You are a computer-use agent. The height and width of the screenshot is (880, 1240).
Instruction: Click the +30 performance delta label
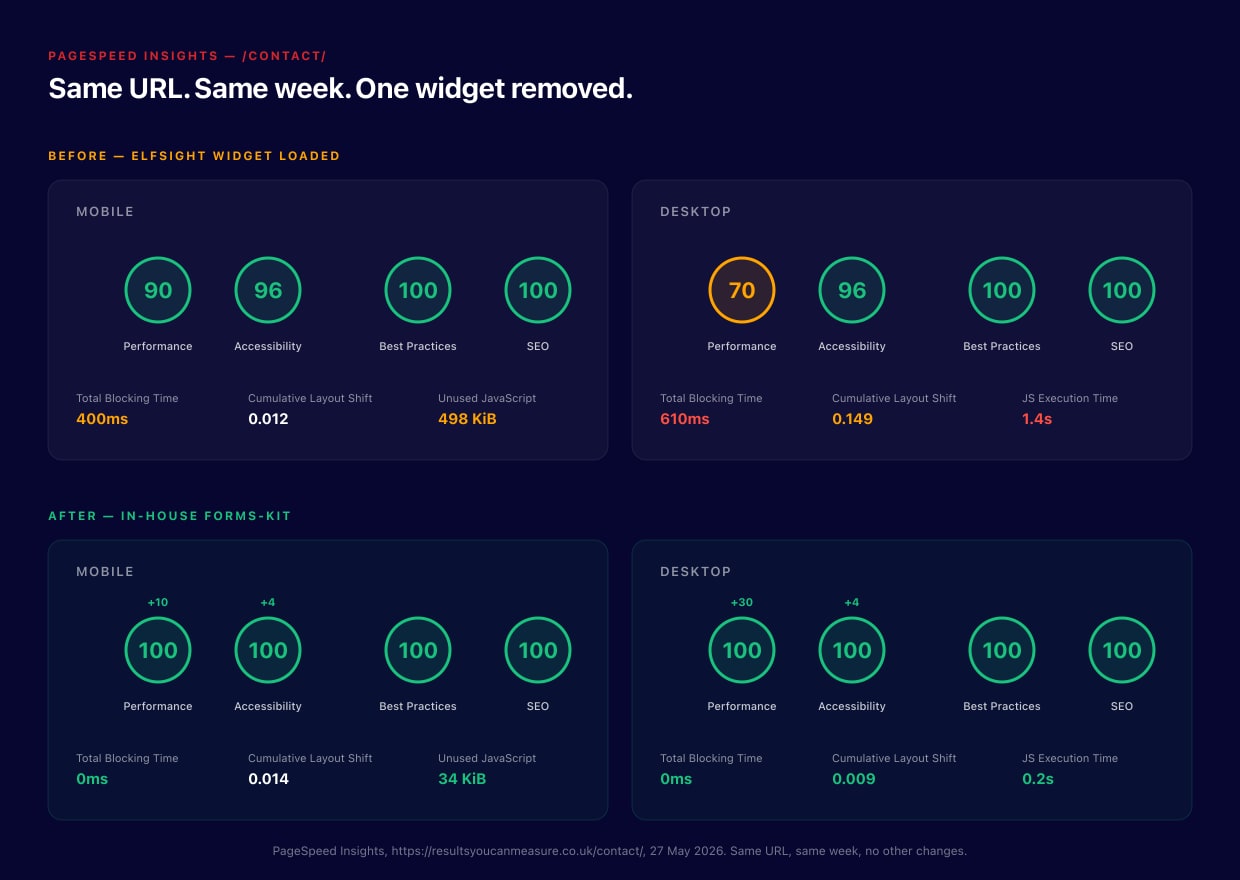click(742, 603)
